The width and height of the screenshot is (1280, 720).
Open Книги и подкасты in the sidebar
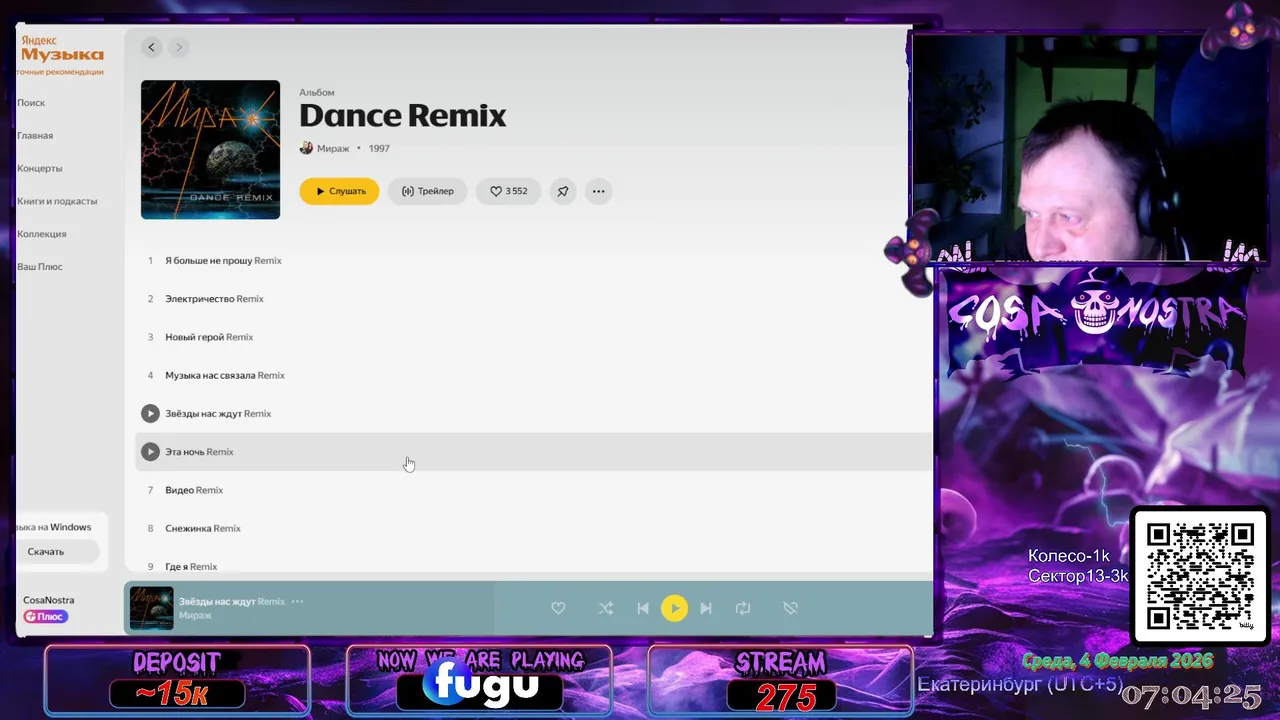click(x=57, y=201)
